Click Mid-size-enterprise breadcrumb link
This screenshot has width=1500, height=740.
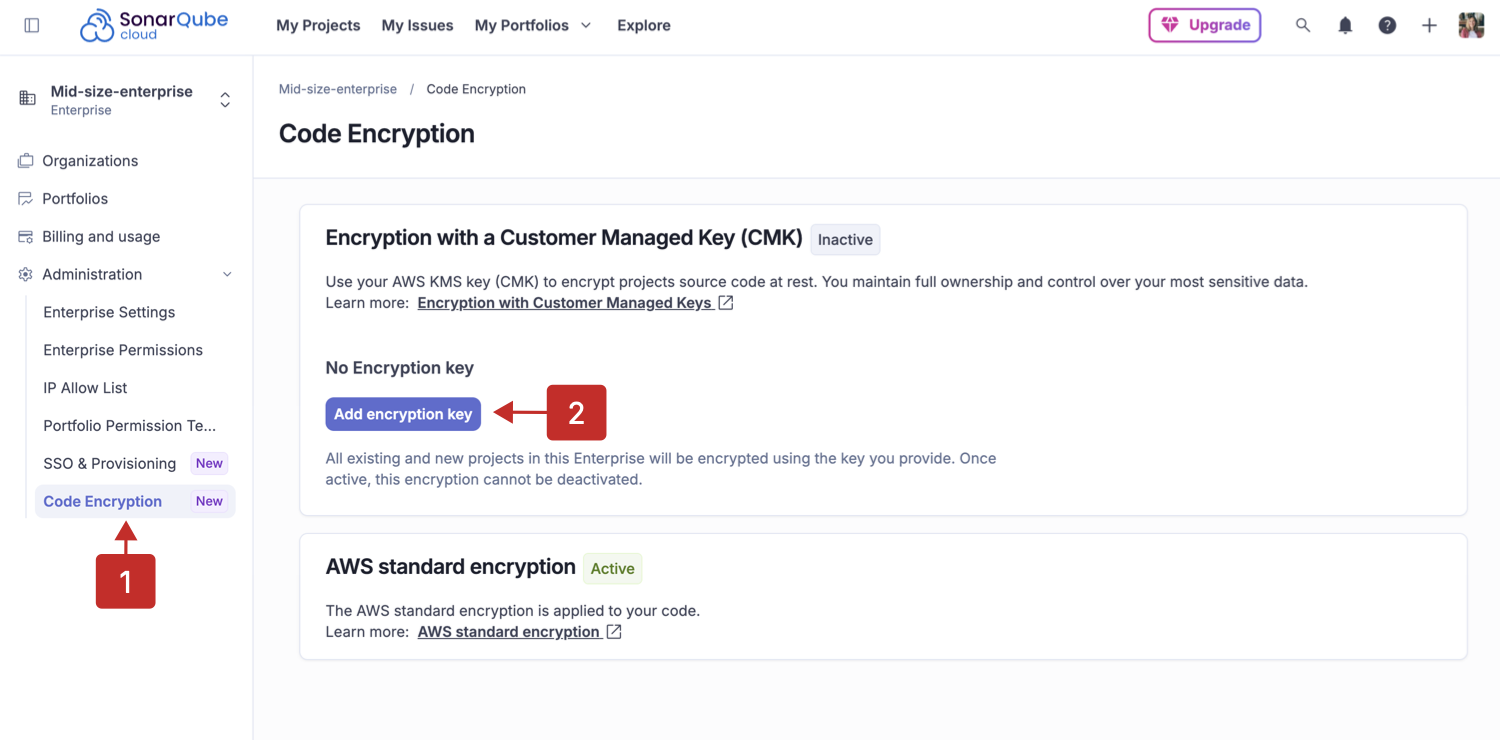coord(338,89)
